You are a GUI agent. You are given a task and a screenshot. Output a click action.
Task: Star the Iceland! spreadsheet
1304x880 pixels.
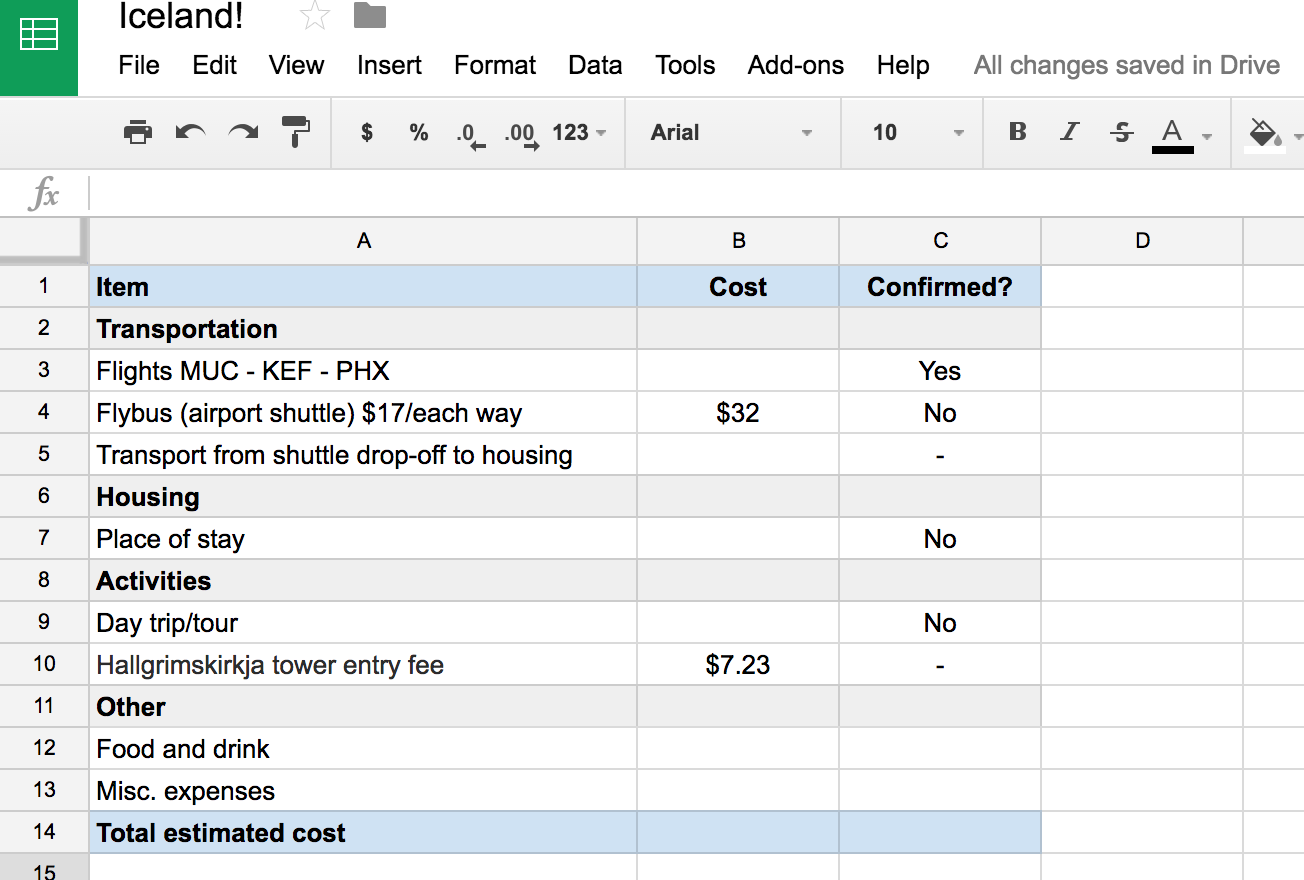313,15
